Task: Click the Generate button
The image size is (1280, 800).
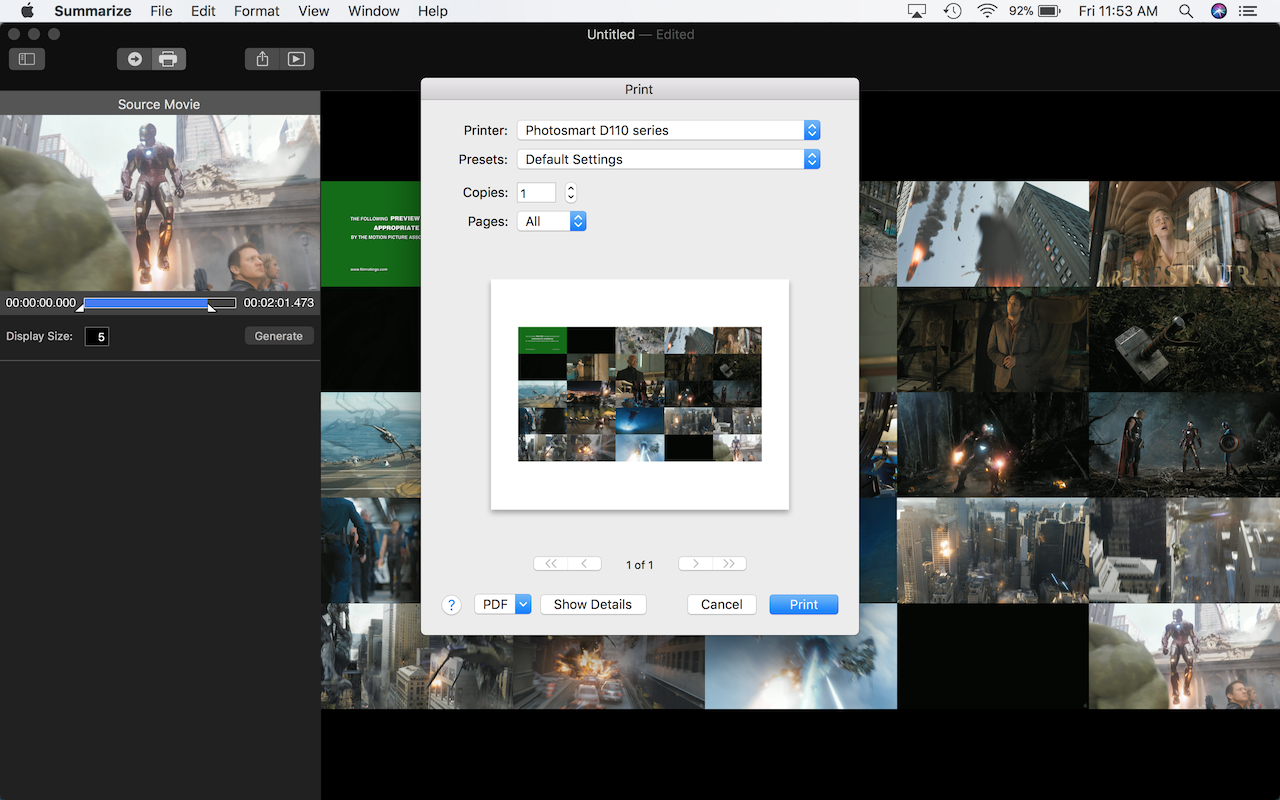Action: 279,336
